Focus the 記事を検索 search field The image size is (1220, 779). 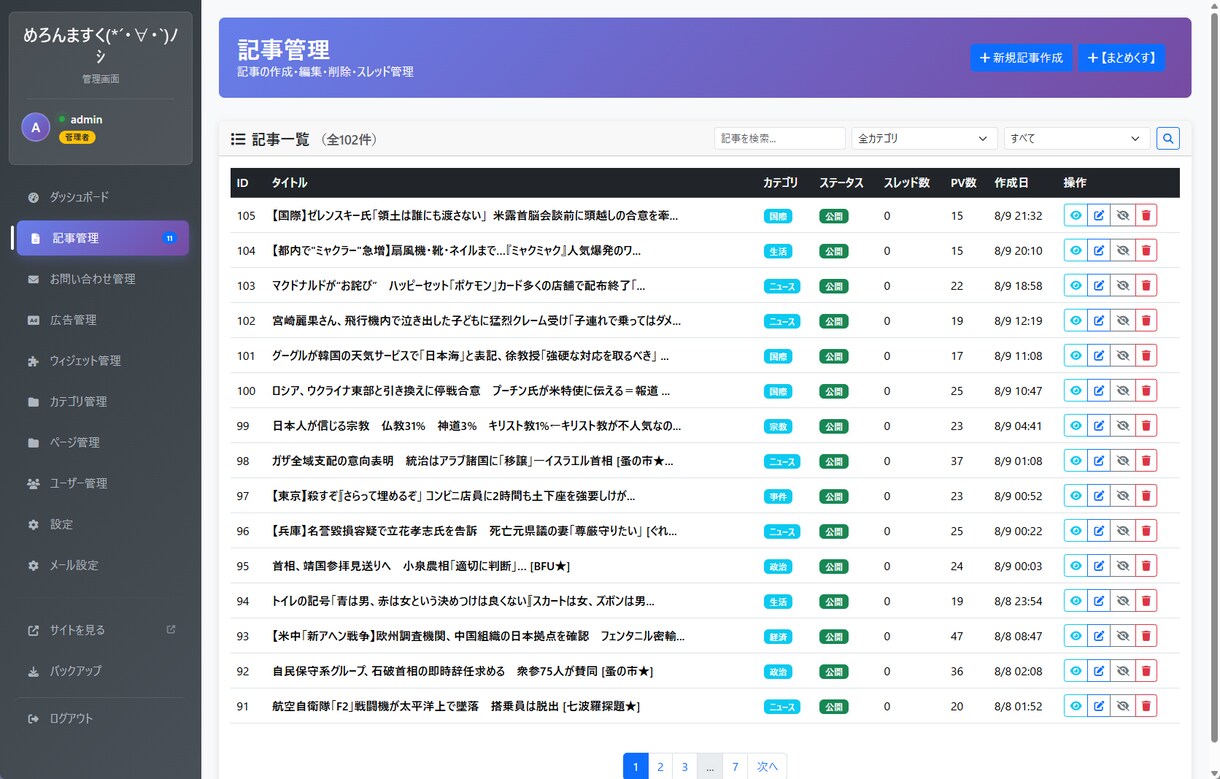point(780,138)
